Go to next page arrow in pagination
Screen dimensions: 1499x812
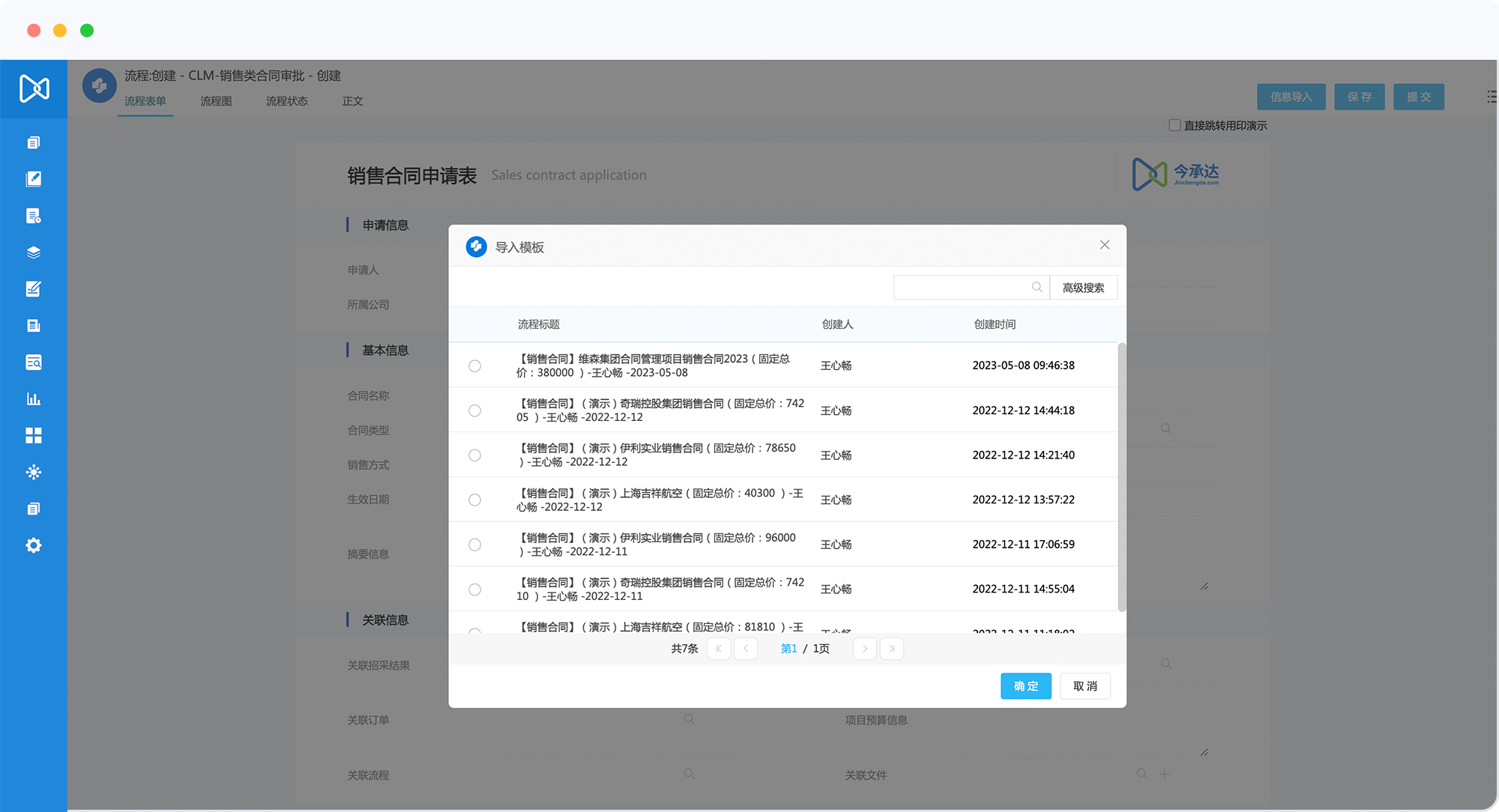pyautogui.click(x=864, y=649)
